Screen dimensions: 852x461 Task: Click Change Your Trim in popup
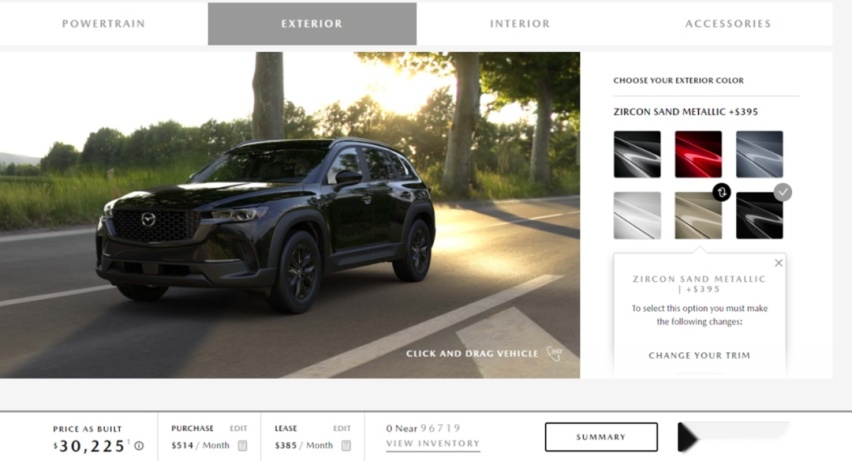point(699,356)
